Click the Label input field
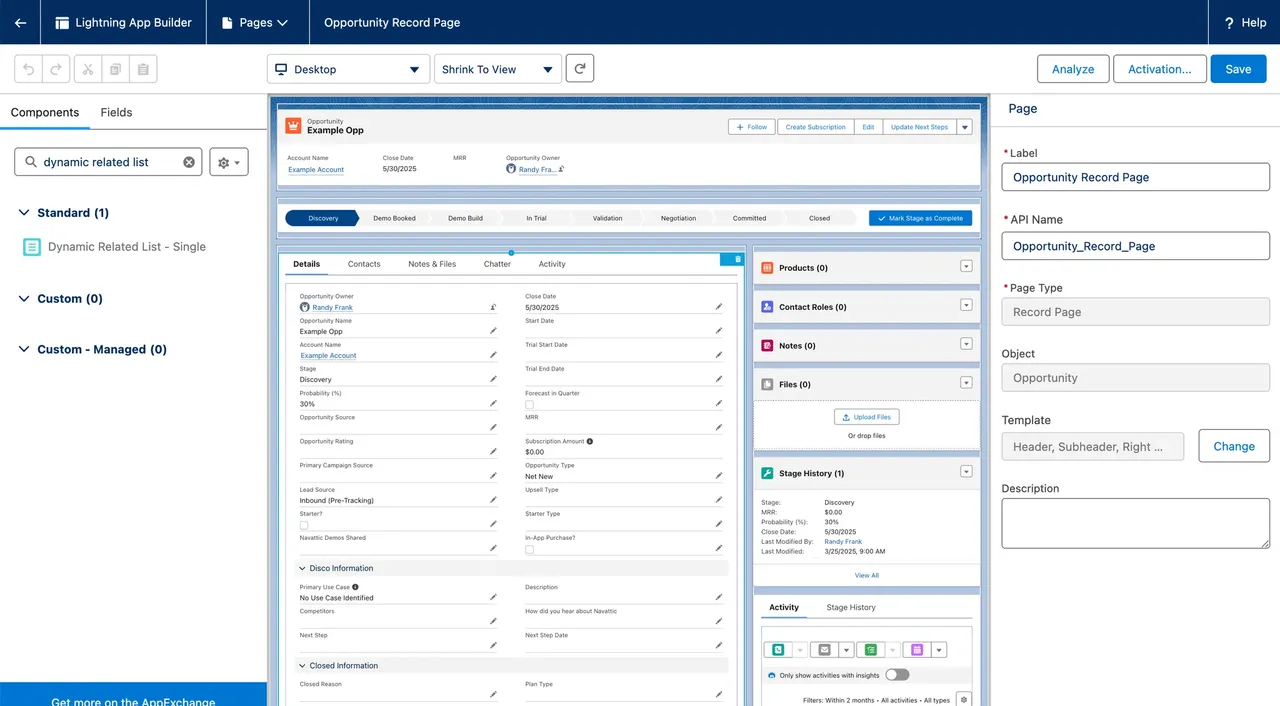This screenshot has width=1280, height=706. 1136,177
